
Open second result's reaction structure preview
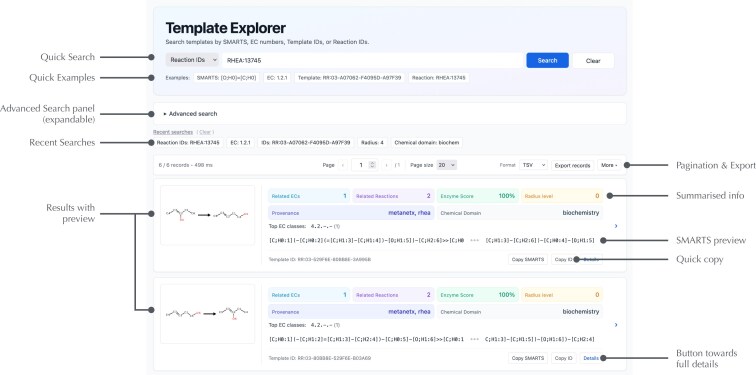point(207,314)
